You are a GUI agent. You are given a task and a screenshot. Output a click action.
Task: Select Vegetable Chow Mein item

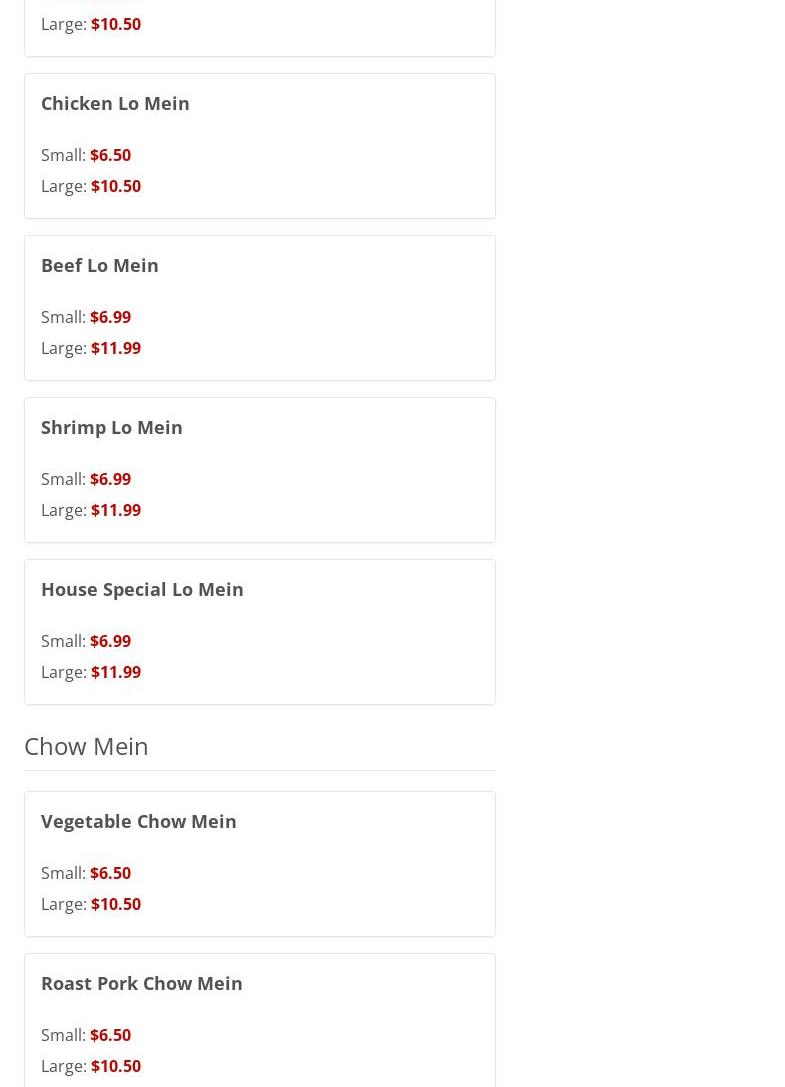click(139, 821)
